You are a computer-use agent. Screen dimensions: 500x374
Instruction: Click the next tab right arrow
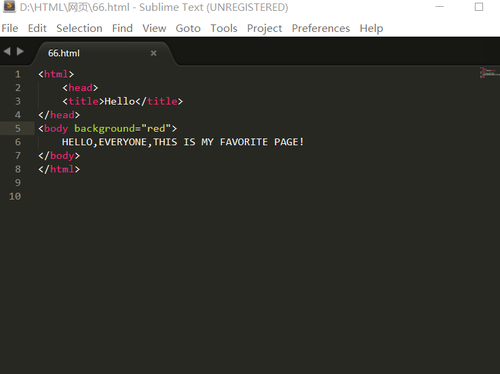(x=20, y=51)
